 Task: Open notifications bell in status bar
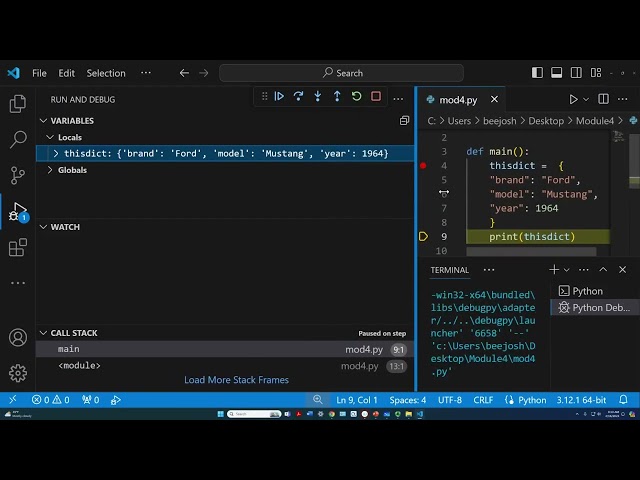[623, 400]
